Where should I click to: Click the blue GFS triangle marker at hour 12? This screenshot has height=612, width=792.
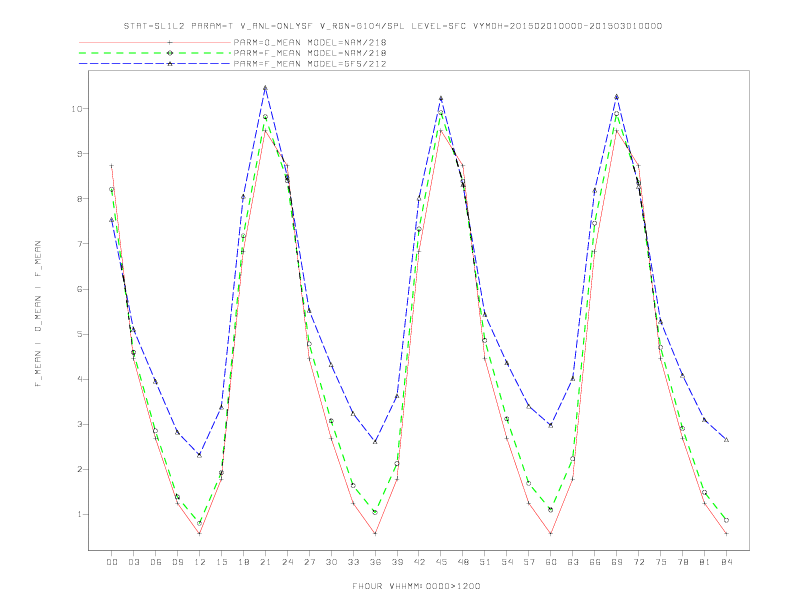pyautogui.click(x=200, y=455)
